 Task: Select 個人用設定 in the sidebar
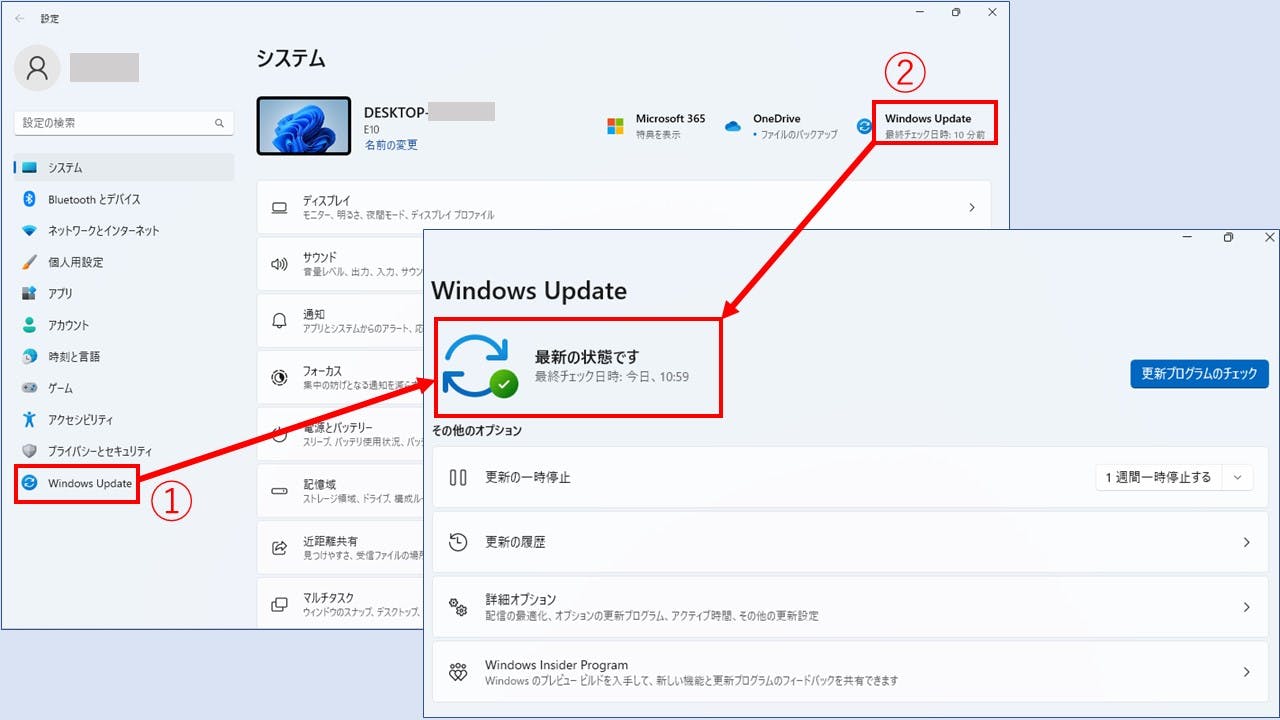(124, 262)
